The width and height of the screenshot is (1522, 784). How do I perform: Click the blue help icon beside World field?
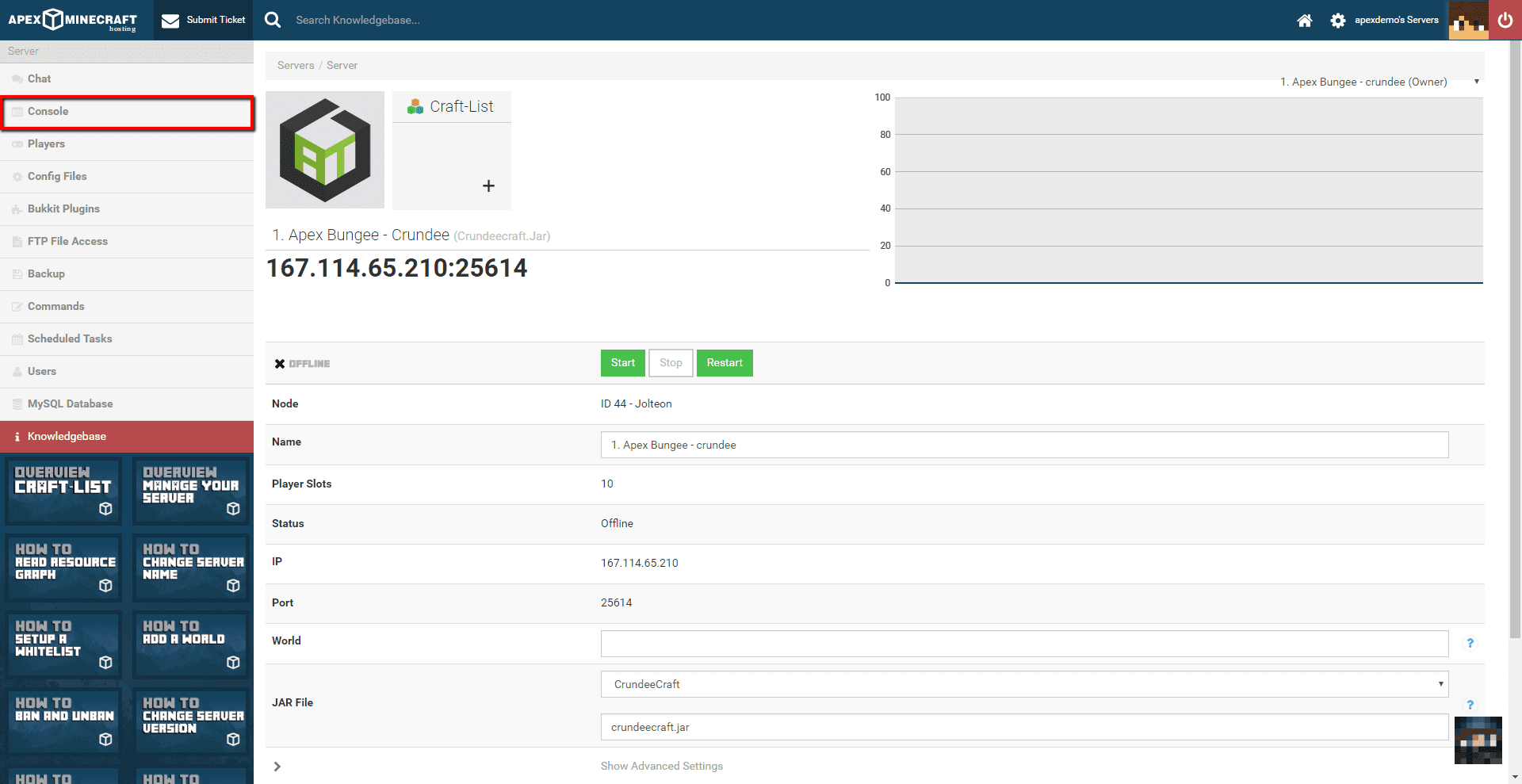click(1470, 643)
